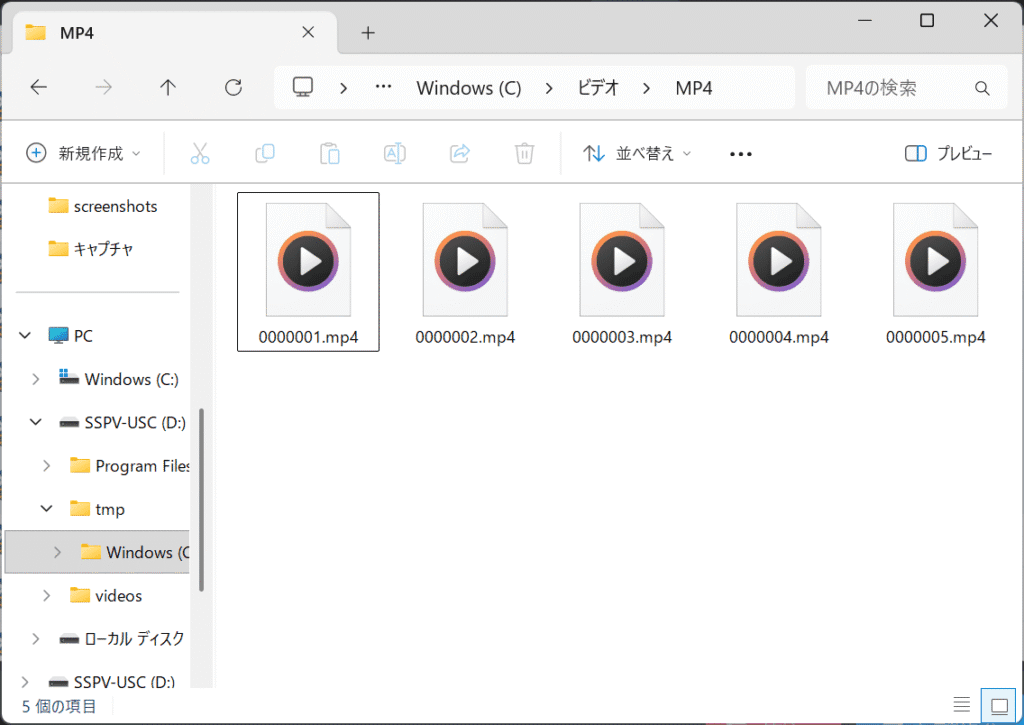Select file 0000005.mp4
Viewport: 1024px width, 725px height.
(935, 272)
